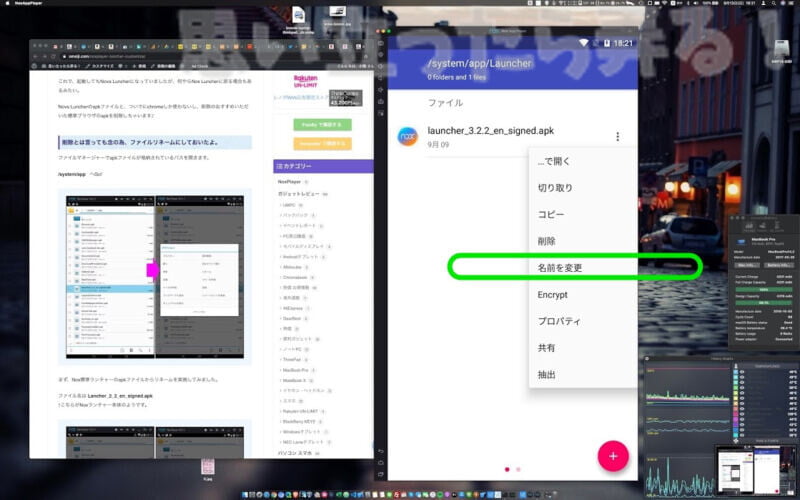Open the GearBest category link
This screenshot has width=800, height=500.
(292, 318)
